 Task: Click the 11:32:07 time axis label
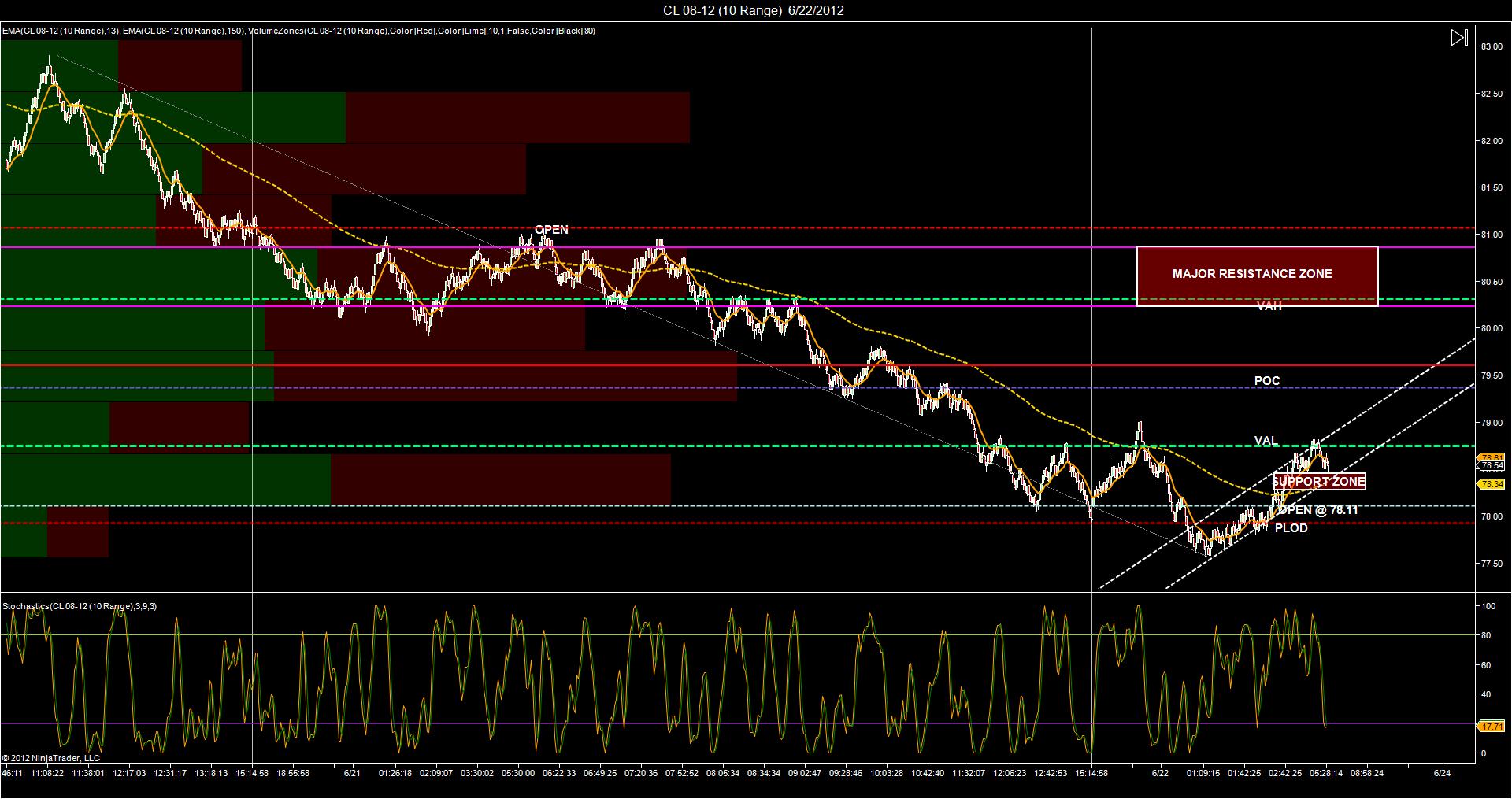click(969, 774)
